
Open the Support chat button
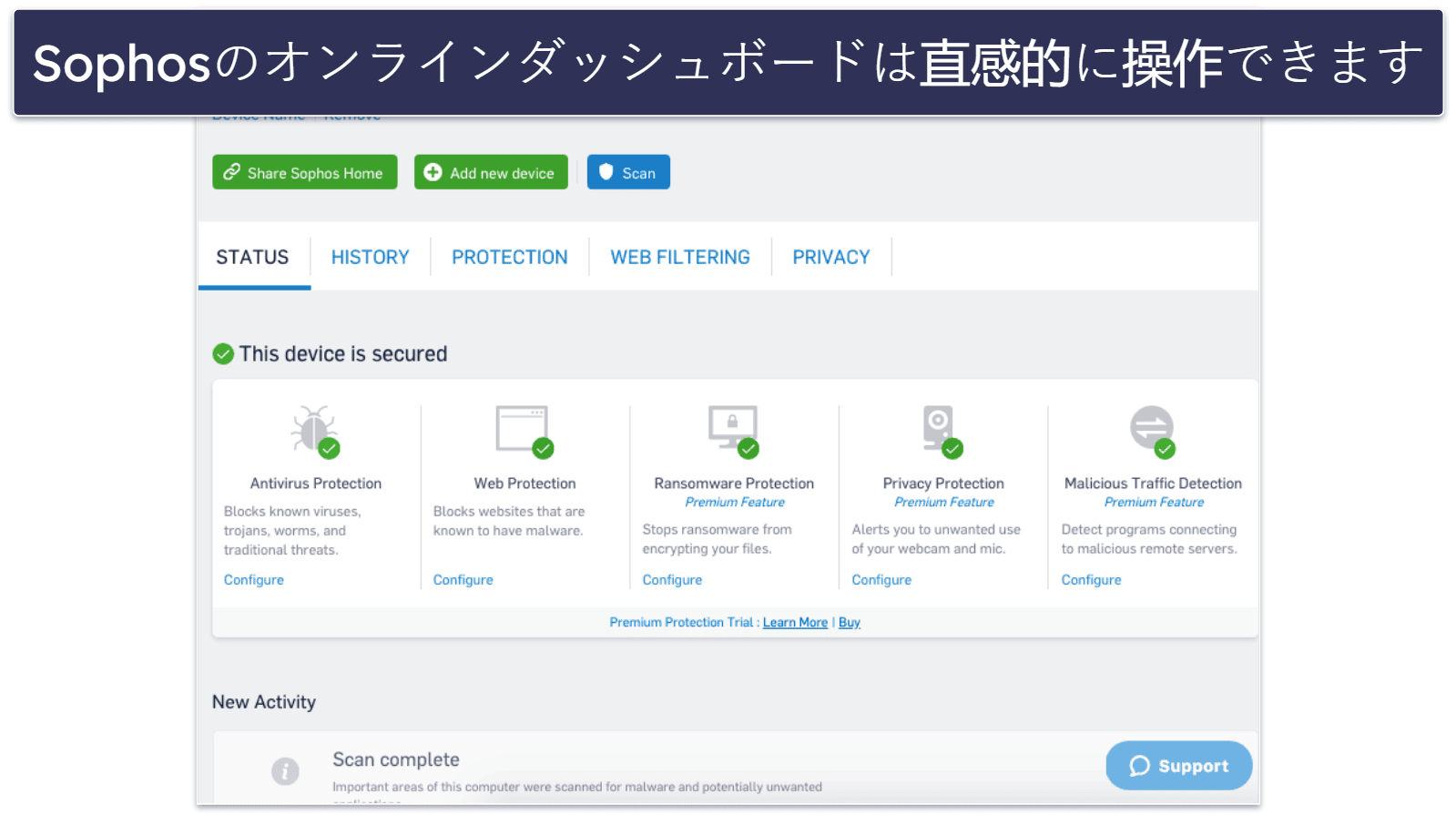[x=1178, y=766]
